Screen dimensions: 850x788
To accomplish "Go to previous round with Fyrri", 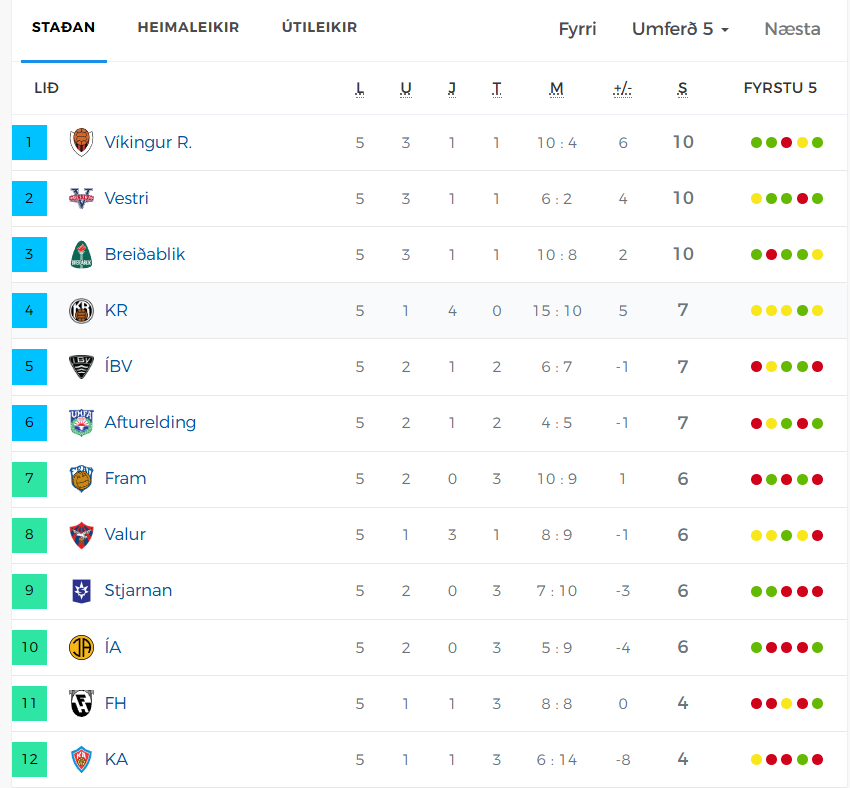I will [x=577, y=29].
